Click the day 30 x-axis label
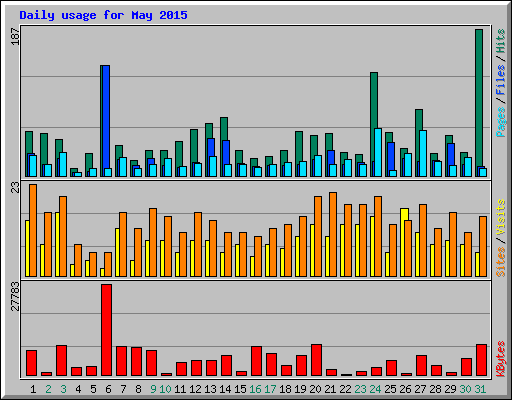 465,389
